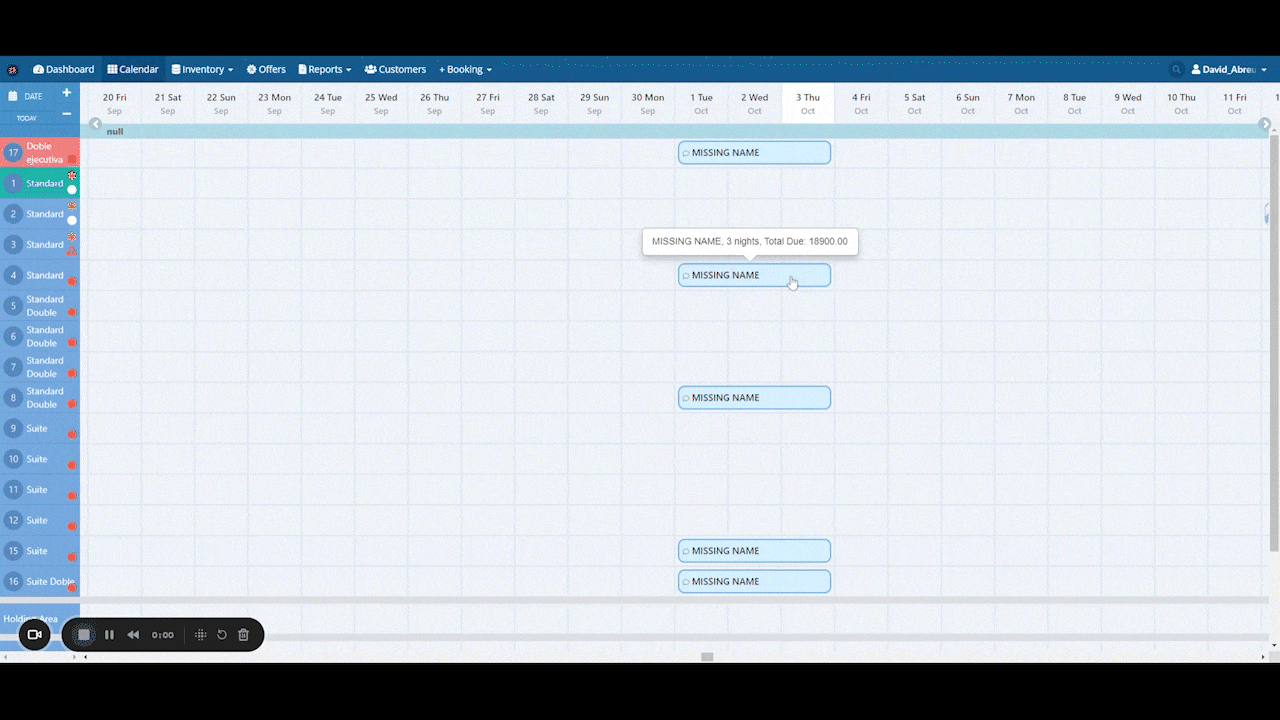1280x720 pixels.
Task: Select the 1 Tue Oct date header
Action: click(701, 104)
